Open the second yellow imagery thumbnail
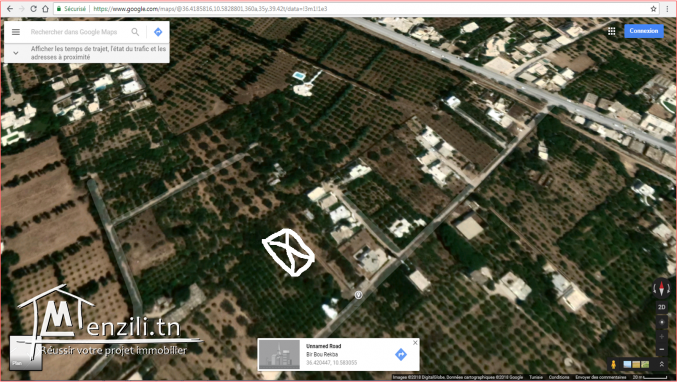The height and width of the screenshot is (382, 677). tap(636, 365)
